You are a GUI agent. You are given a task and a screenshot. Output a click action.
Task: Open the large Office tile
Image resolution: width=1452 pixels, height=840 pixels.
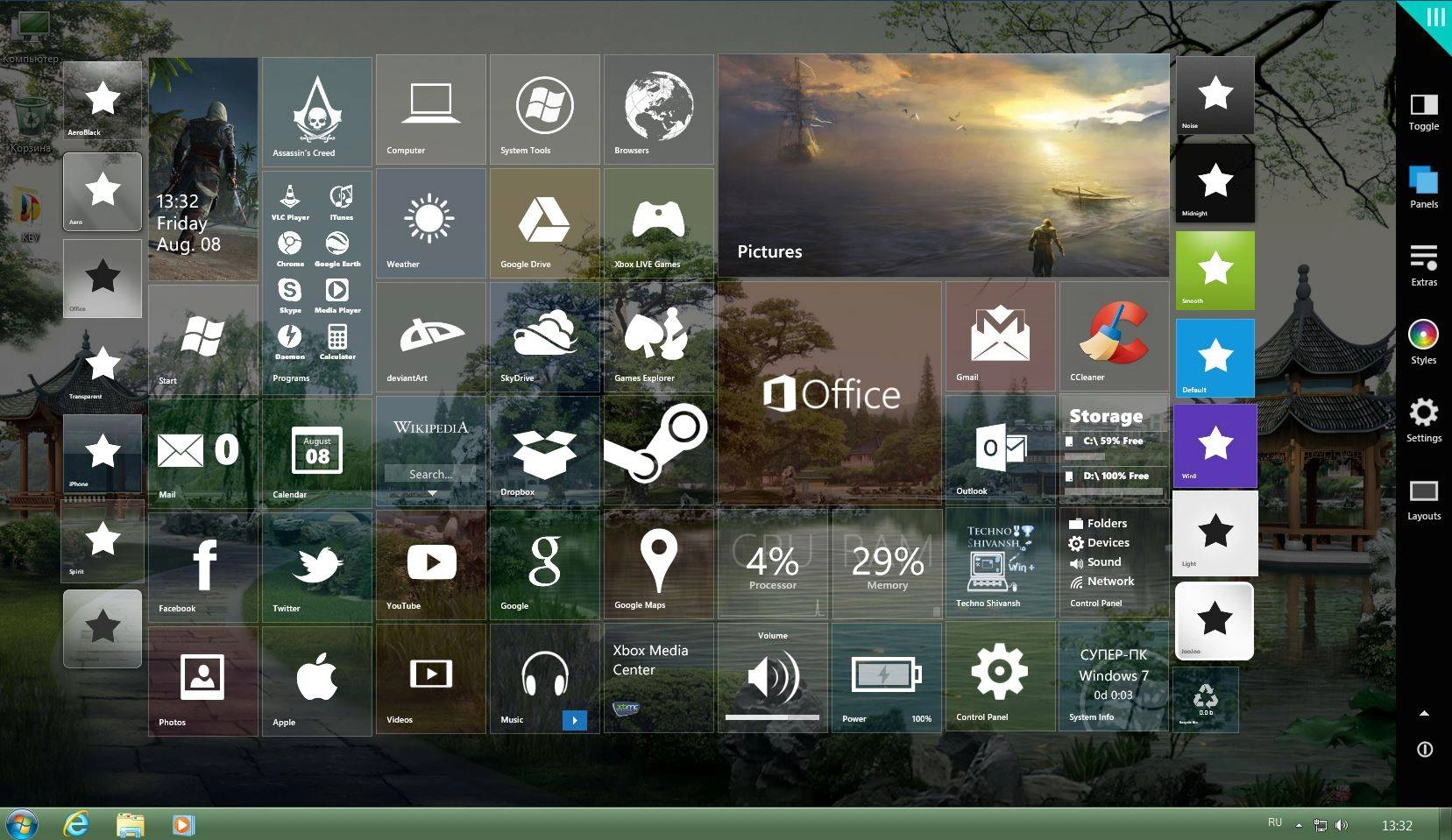[x=830, y=393]
